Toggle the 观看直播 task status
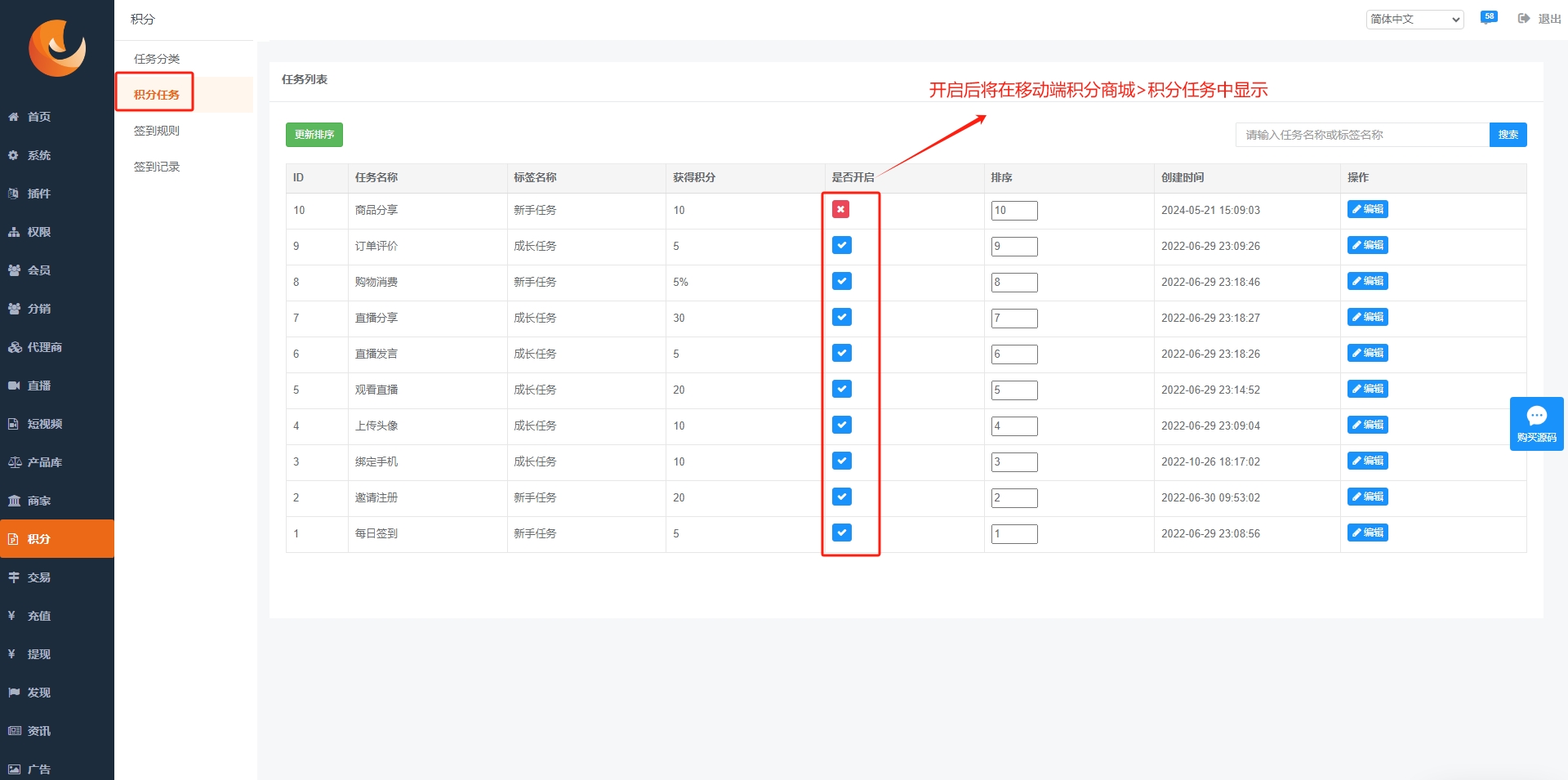1568x780 pixels. [x=842, y=389]
